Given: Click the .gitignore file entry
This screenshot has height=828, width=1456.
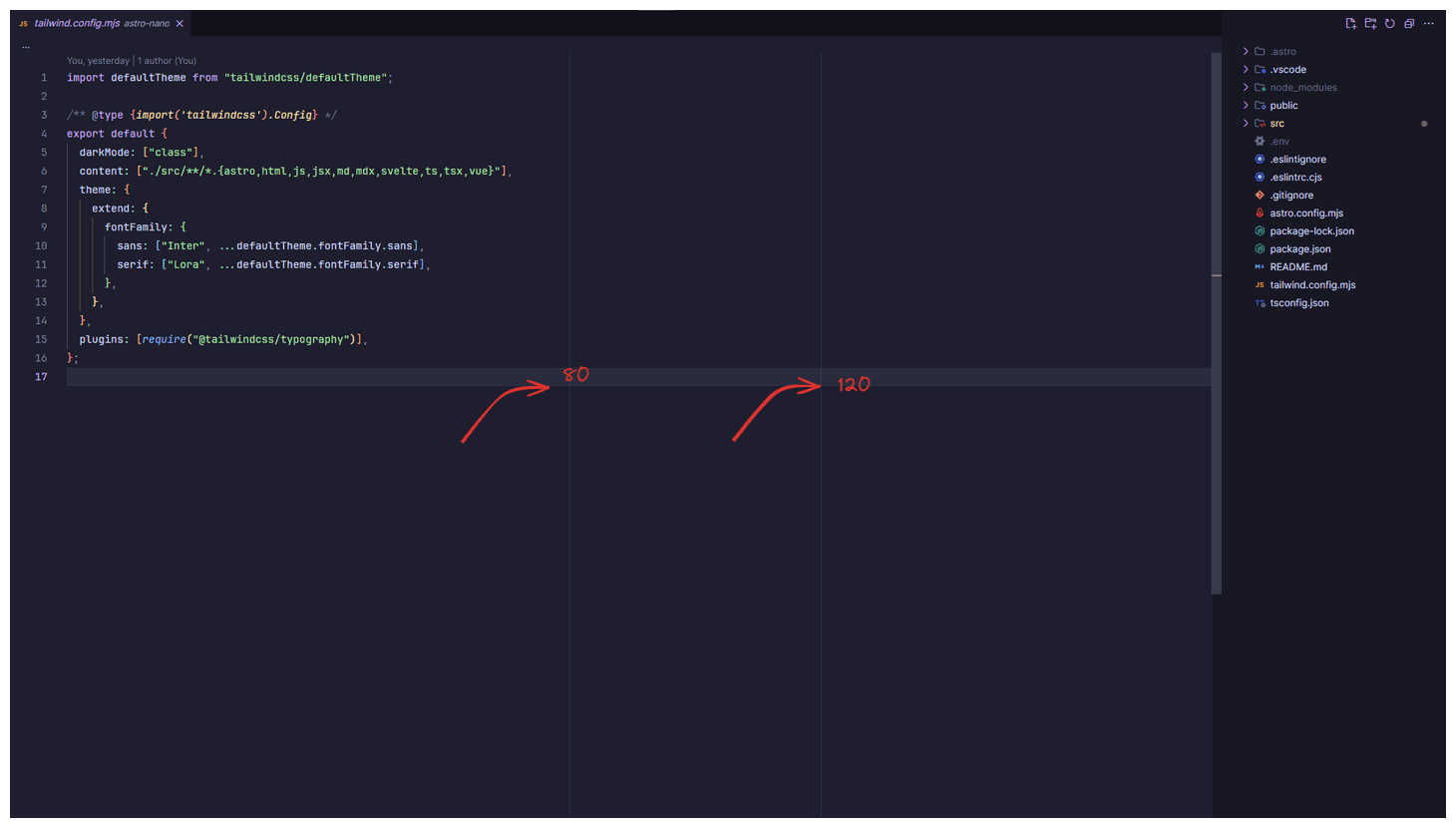Looking at the screenshot, I should point(1291,195).
